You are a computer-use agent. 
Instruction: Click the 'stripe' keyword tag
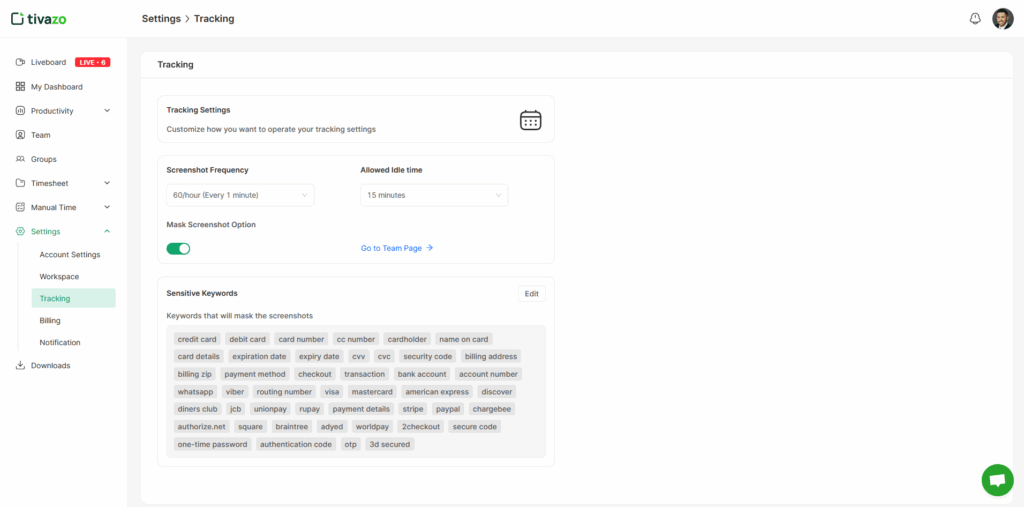[x=413, y=409]
